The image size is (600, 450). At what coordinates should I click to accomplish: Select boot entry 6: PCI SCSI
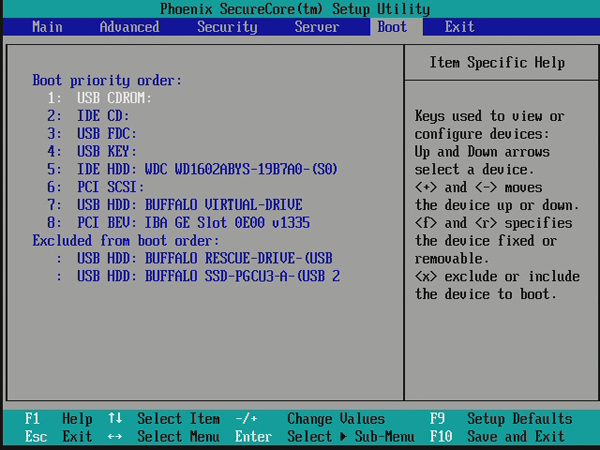coord(96,187)
